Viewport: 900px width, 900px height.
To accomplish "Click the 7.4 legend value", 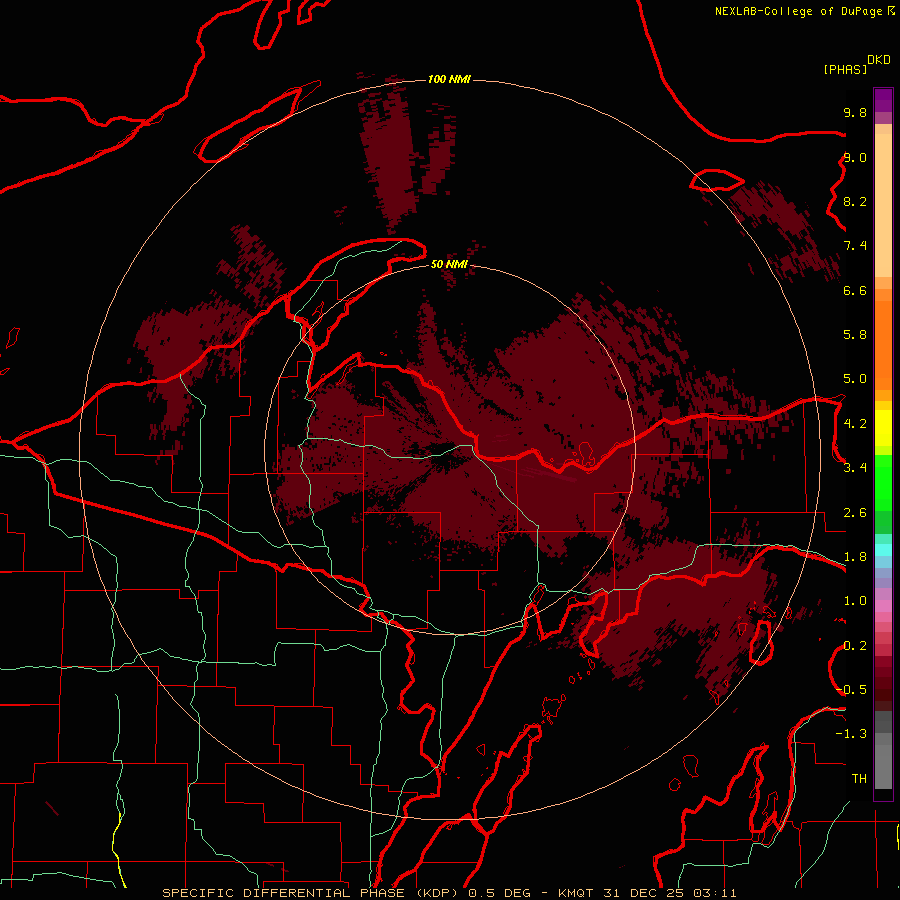I will click(x=855, y=246).
